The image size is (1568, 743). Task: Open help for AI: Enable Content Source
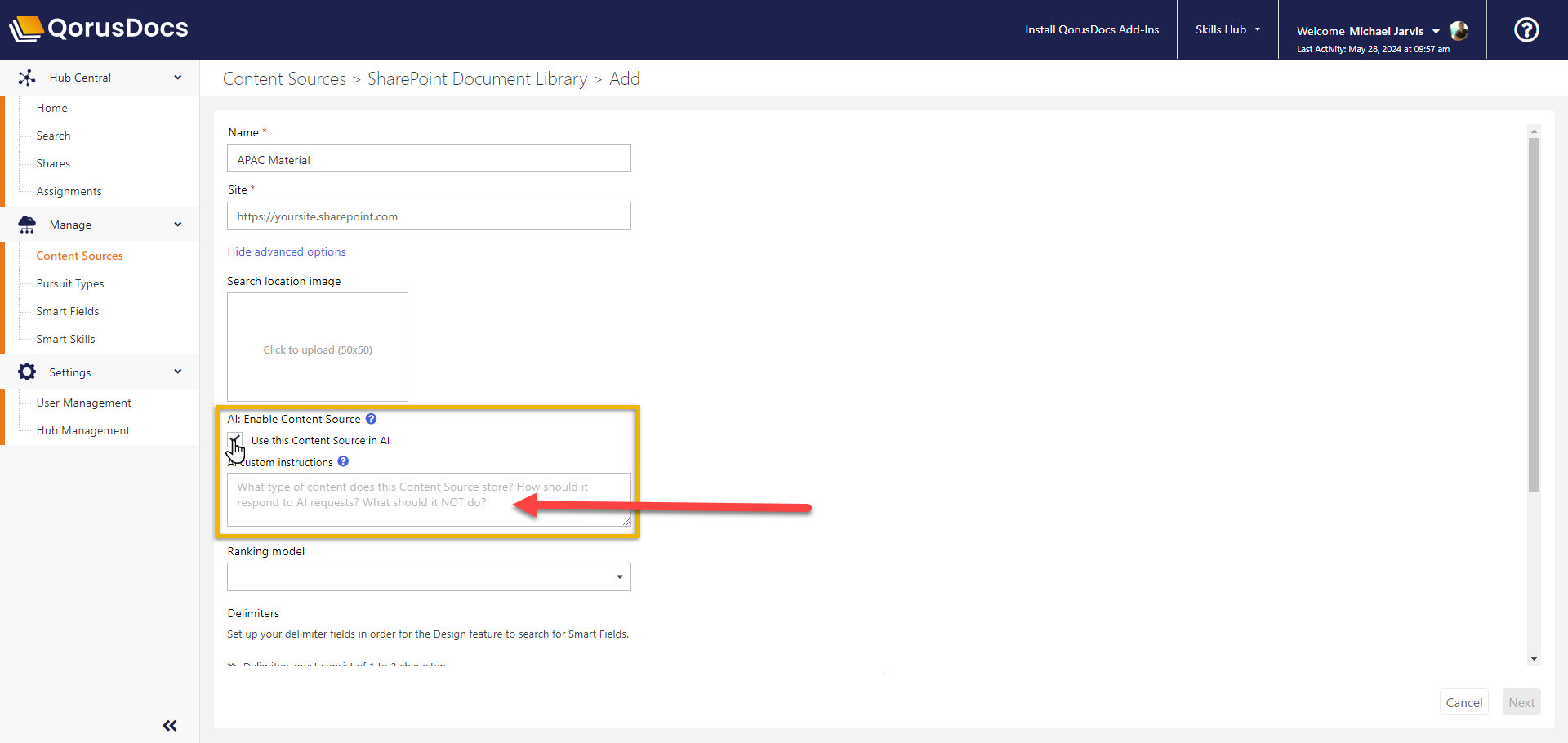pyautogui.click(x=371, y=419)
